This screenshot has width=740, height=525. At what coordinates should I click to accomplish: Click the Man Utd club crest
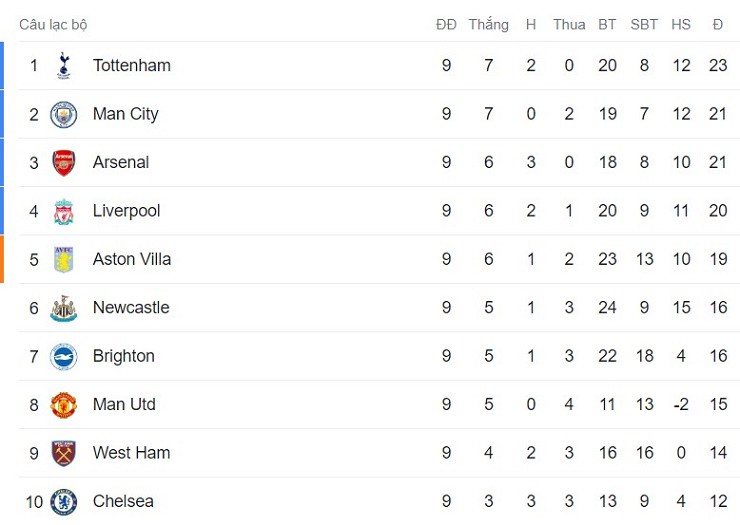pos(64,405)
